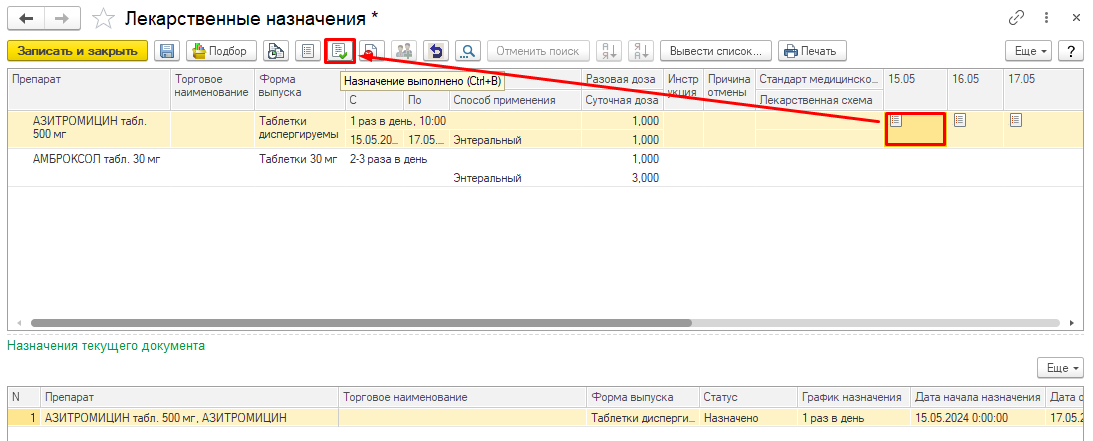Image resolution: width=1093 pixels, height=441 pixels.
Task: Open the three-dots window menu
Action: click(x=1046, y=19)
